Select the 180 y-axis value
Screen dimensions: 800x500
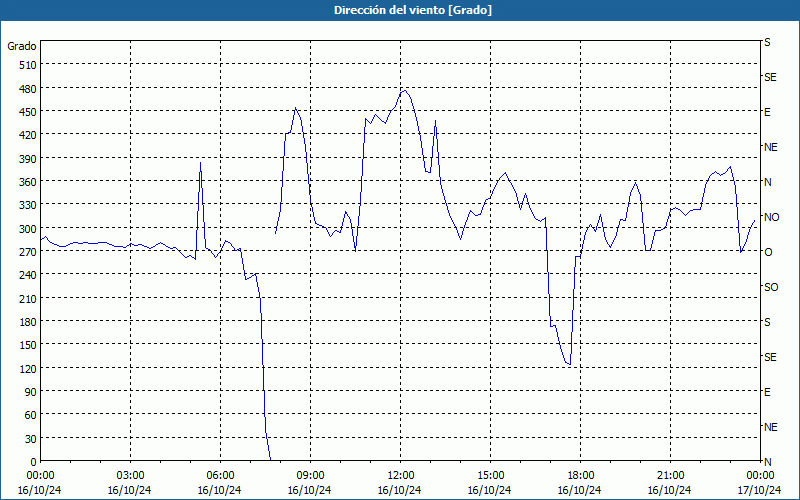28,322
